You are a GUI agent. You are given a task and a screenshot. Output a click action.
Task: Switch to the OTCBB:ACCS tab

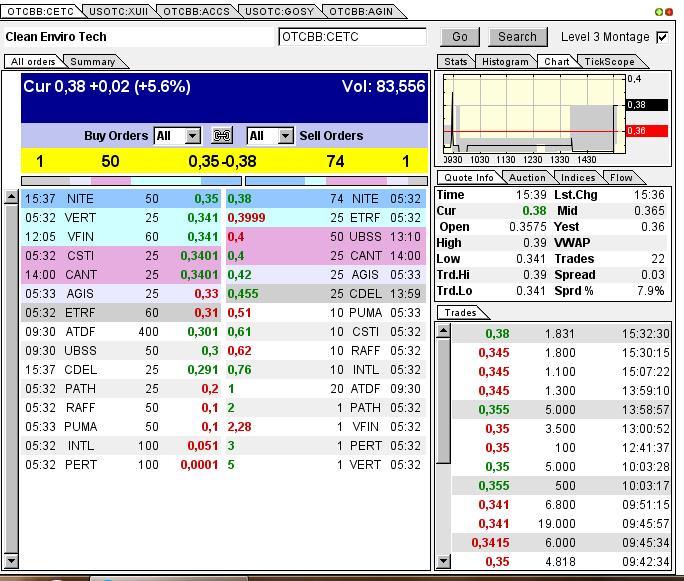[196, 11]
